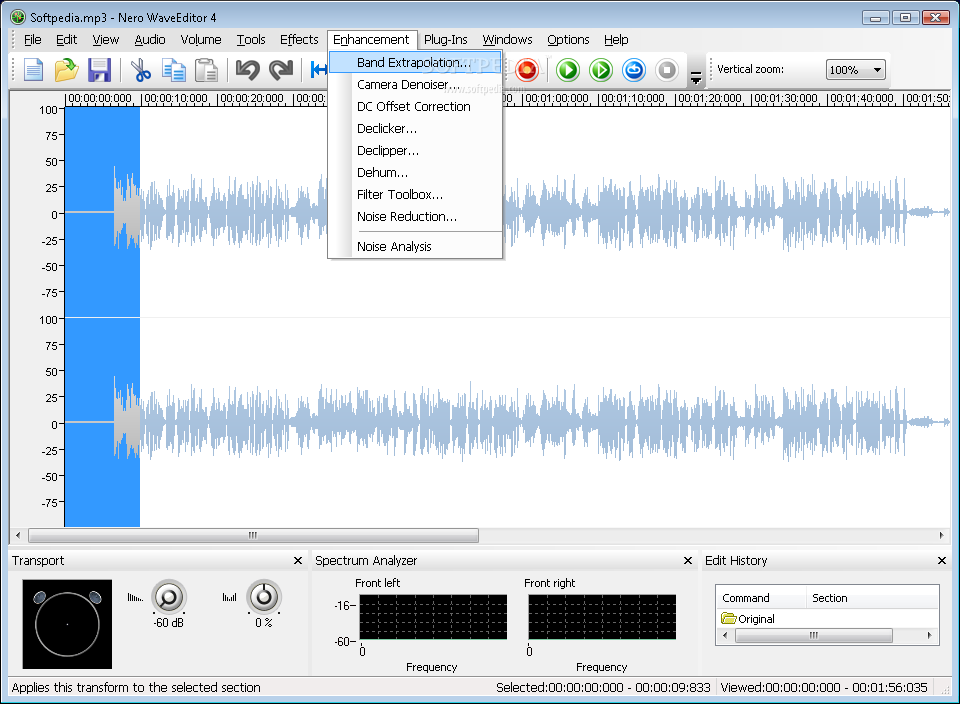Open the Tools menu
The image size is (960, 704).
[x=251, y=40]
